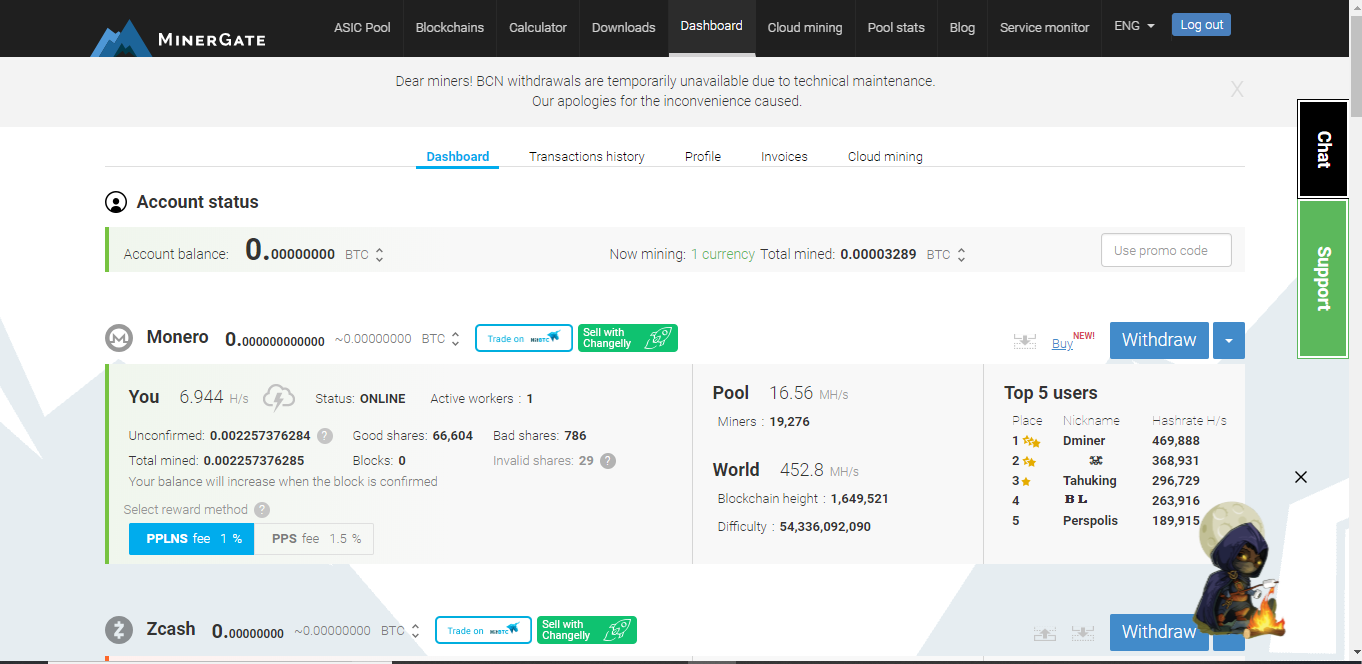Click the Perspolis top user row
The width and height of the screenshot is (1362, 664).
(1115, 521)
